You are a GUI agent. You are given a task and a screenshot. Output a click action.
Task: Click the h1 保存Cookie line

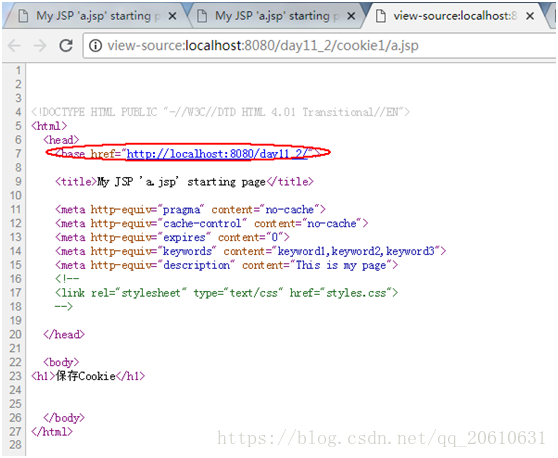pyautogui.click(x=88, y=376)
